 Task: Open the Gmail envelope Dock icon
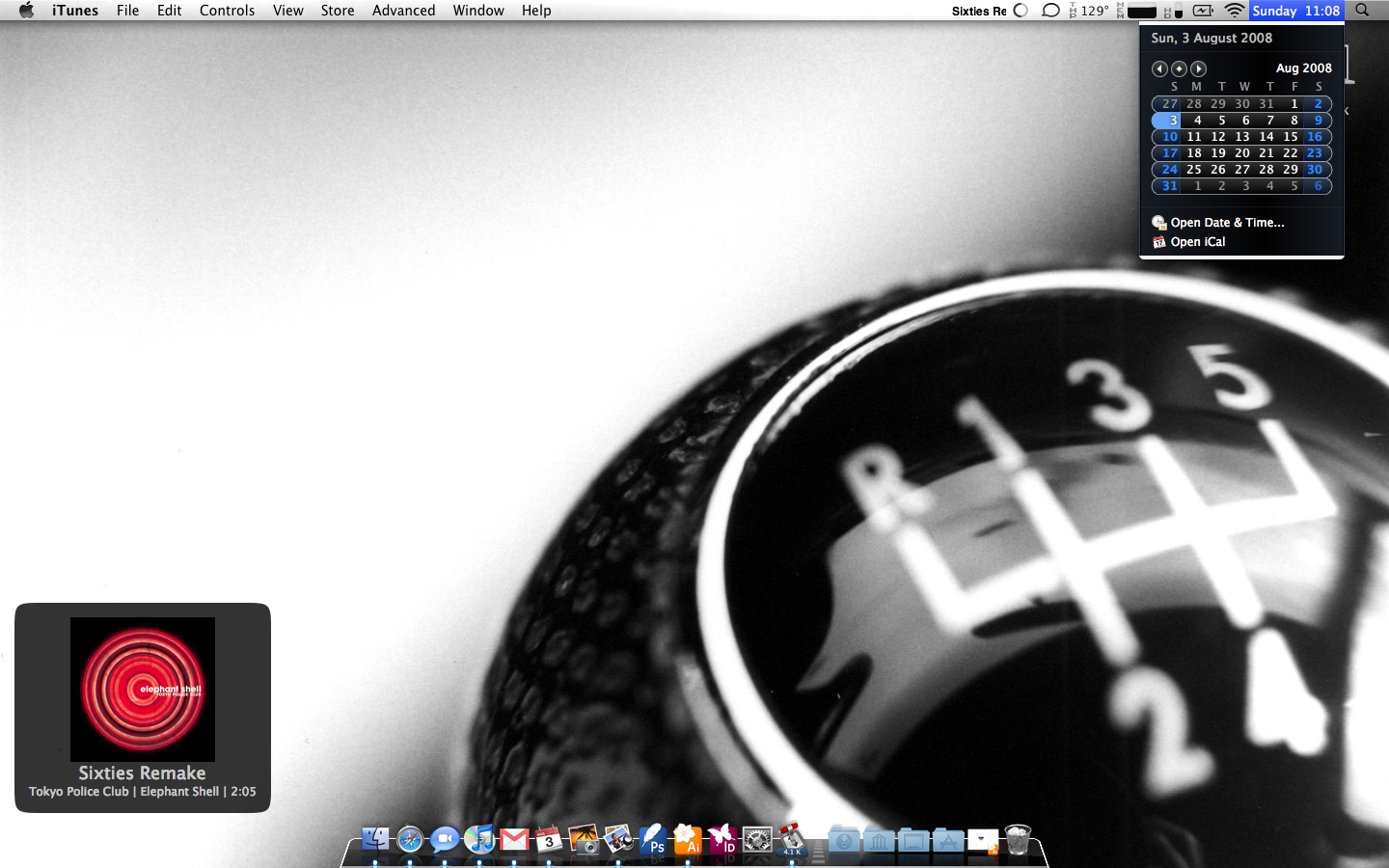(x=514, y=839)
